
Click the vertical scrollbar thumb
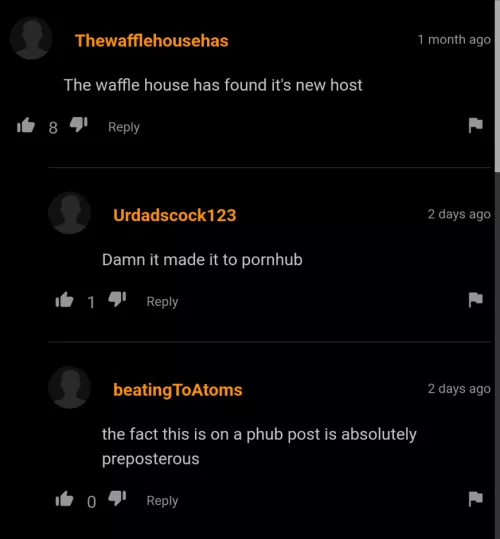coord(497,86)
